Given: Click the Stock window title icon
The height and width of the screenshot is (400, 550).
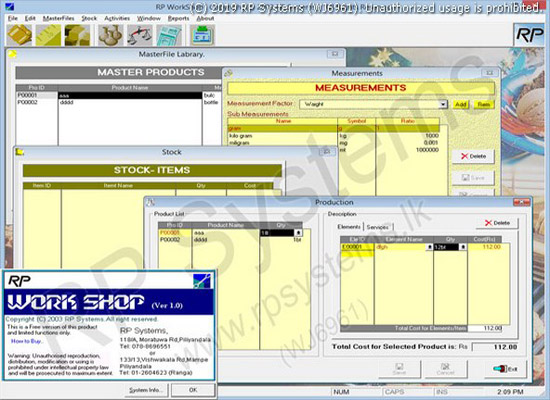Looking at the screenshot, I should tap(20, 152).
